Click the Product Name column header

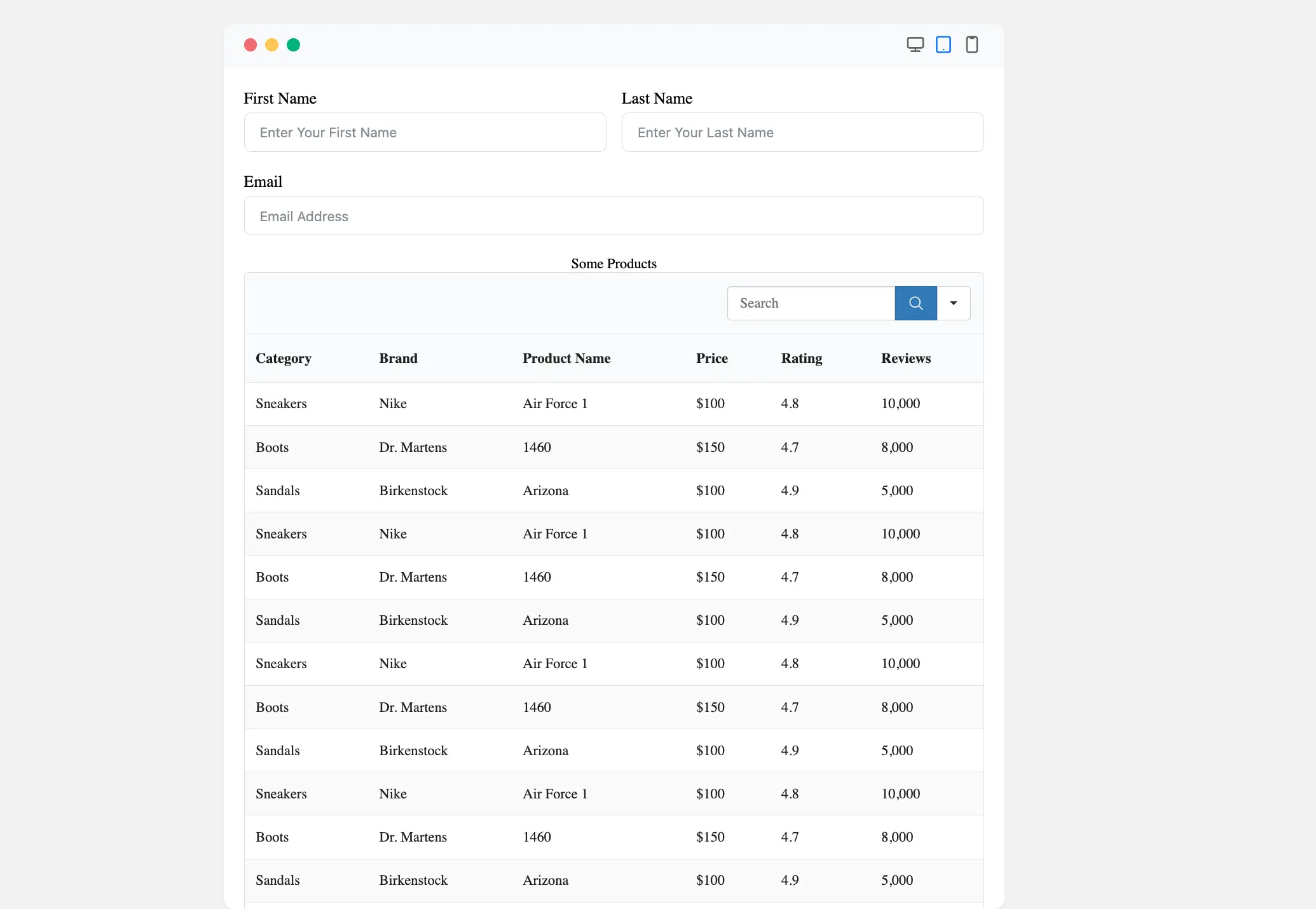[566, 359]
